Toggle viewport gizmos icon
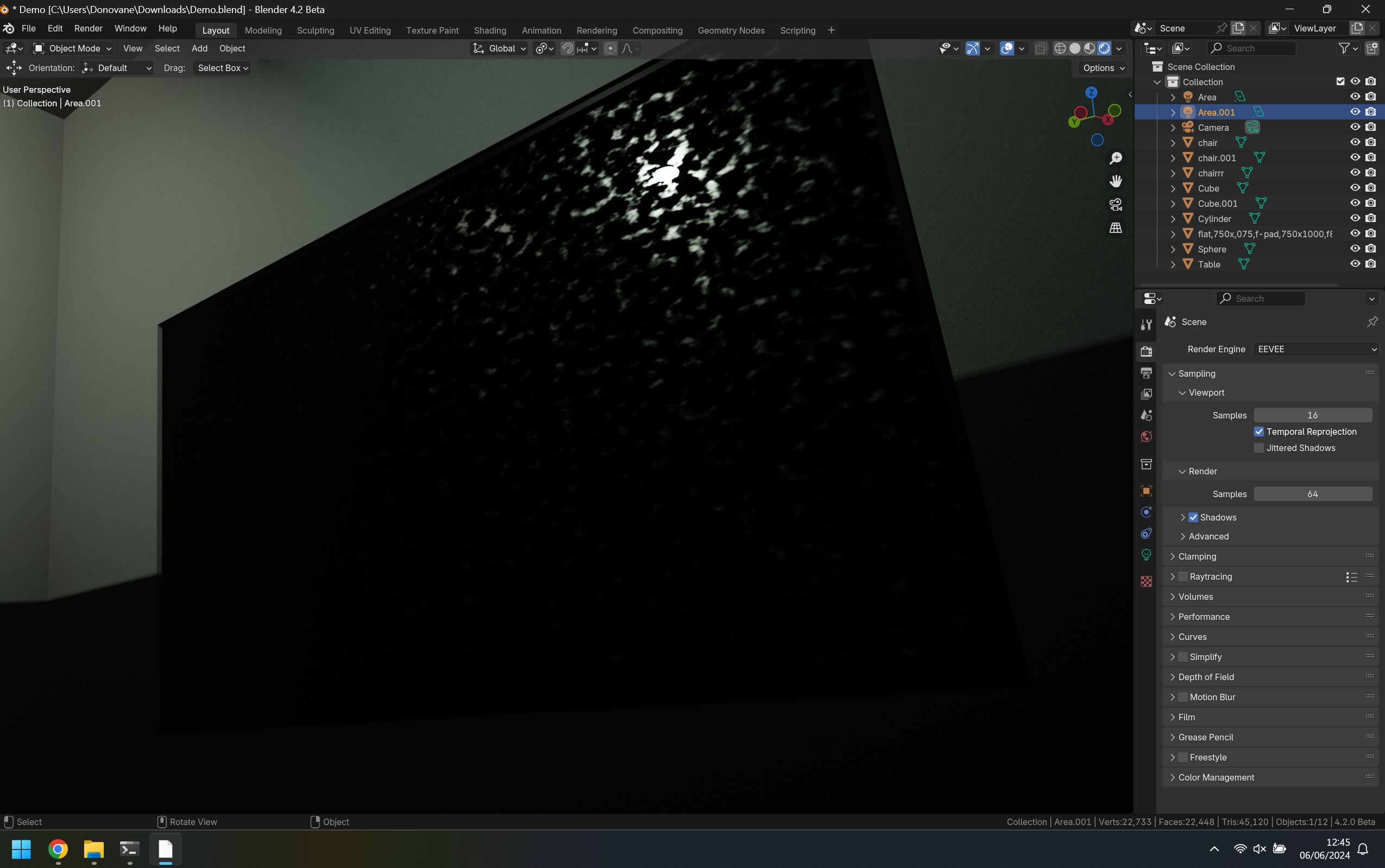Viewport: 1385px width, 868px height. click(x=972, y=49)
